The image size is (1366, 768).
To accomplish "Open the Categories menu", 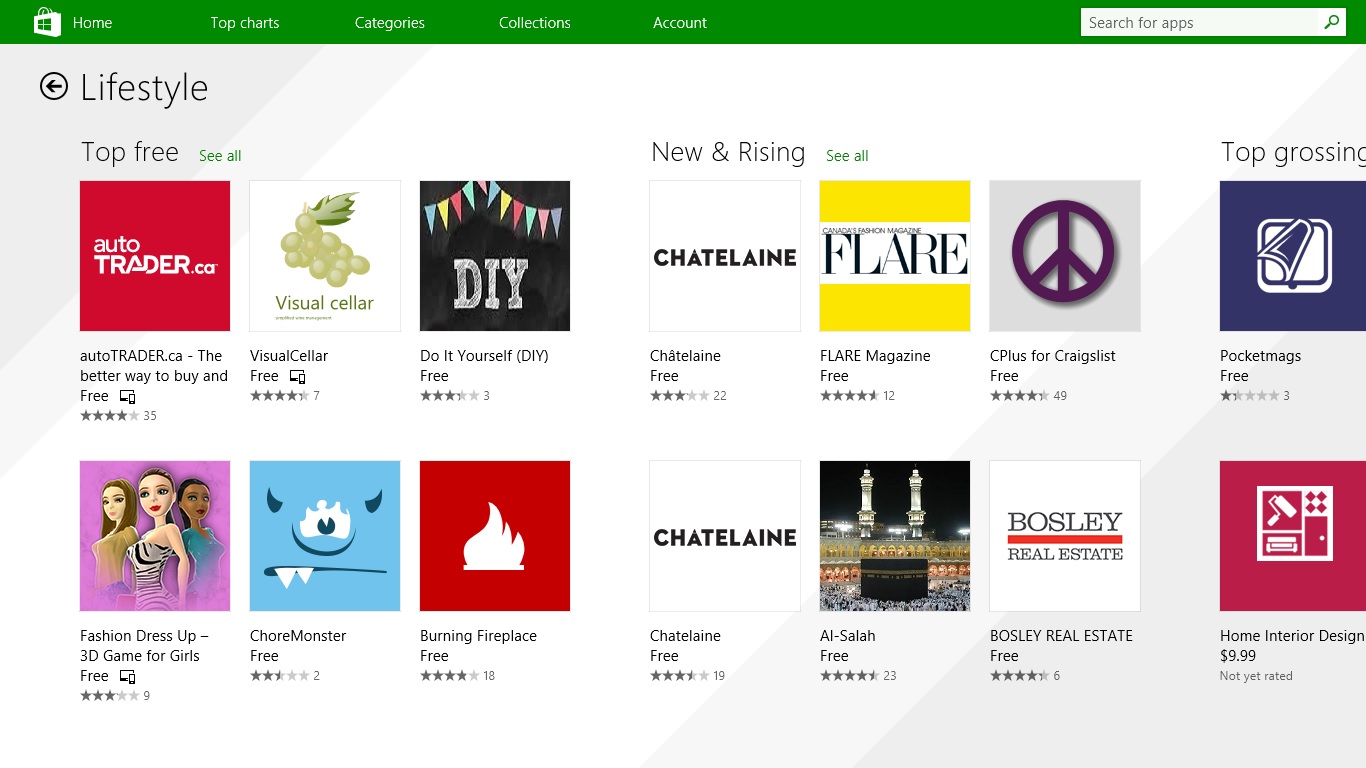I will [x=390, y=23].
